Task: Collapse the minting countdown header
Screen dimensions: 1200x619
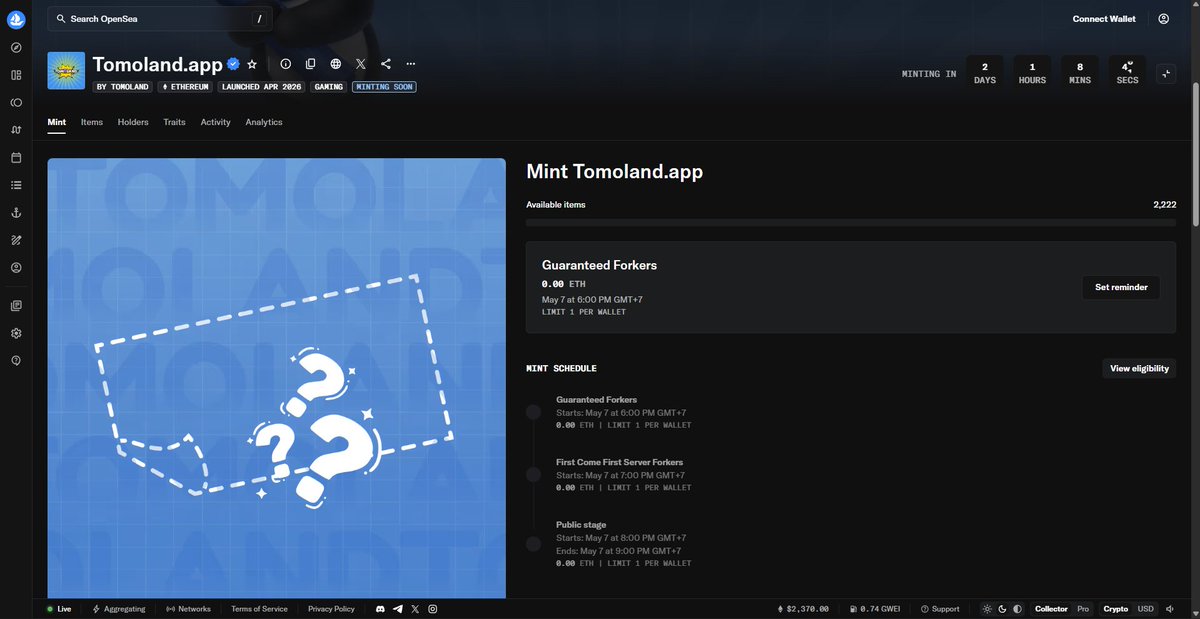Action: (1165, 74)
